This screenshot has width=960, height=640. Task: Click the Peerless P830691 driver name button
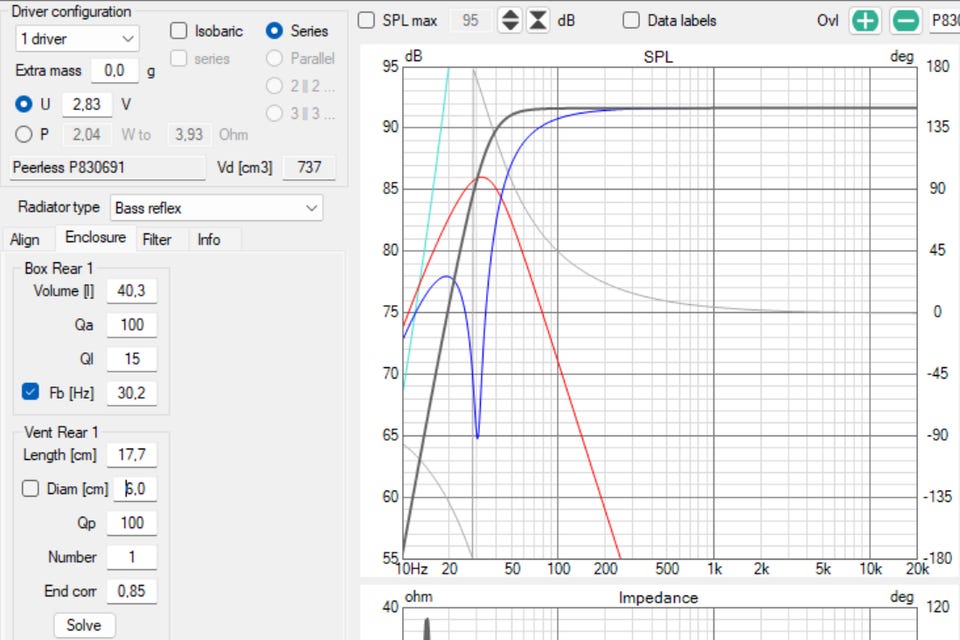pyautogui.click(x=105, y=167)
